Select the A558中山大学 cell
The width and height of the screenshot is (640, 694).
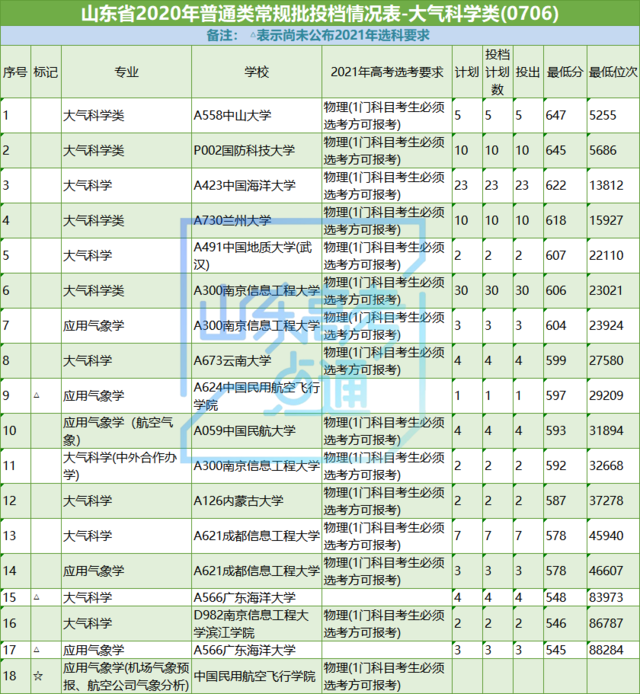pos(256,116)
